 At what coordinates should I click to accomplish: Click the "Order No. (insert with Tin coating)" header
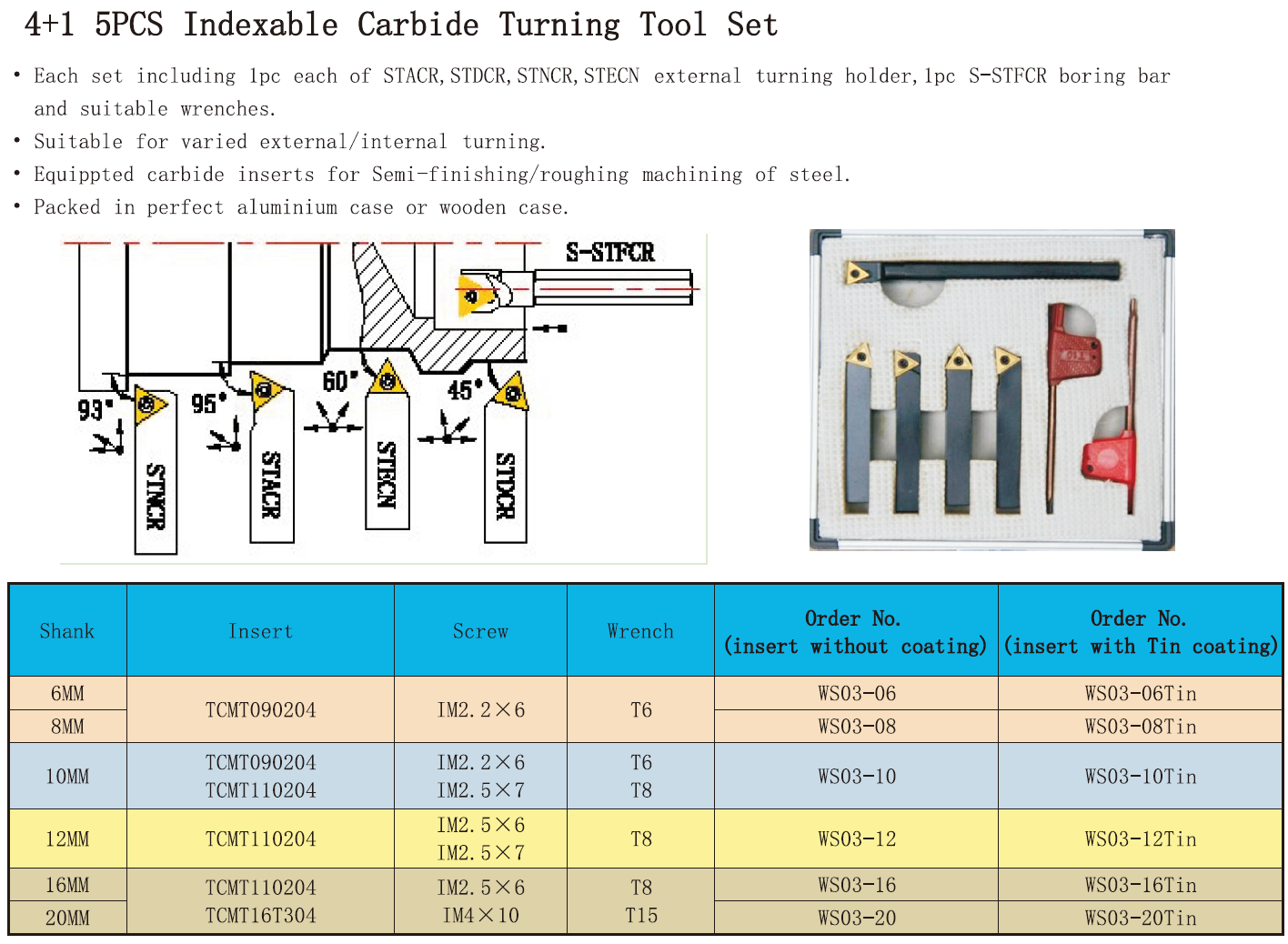(x=1141, y=632)
